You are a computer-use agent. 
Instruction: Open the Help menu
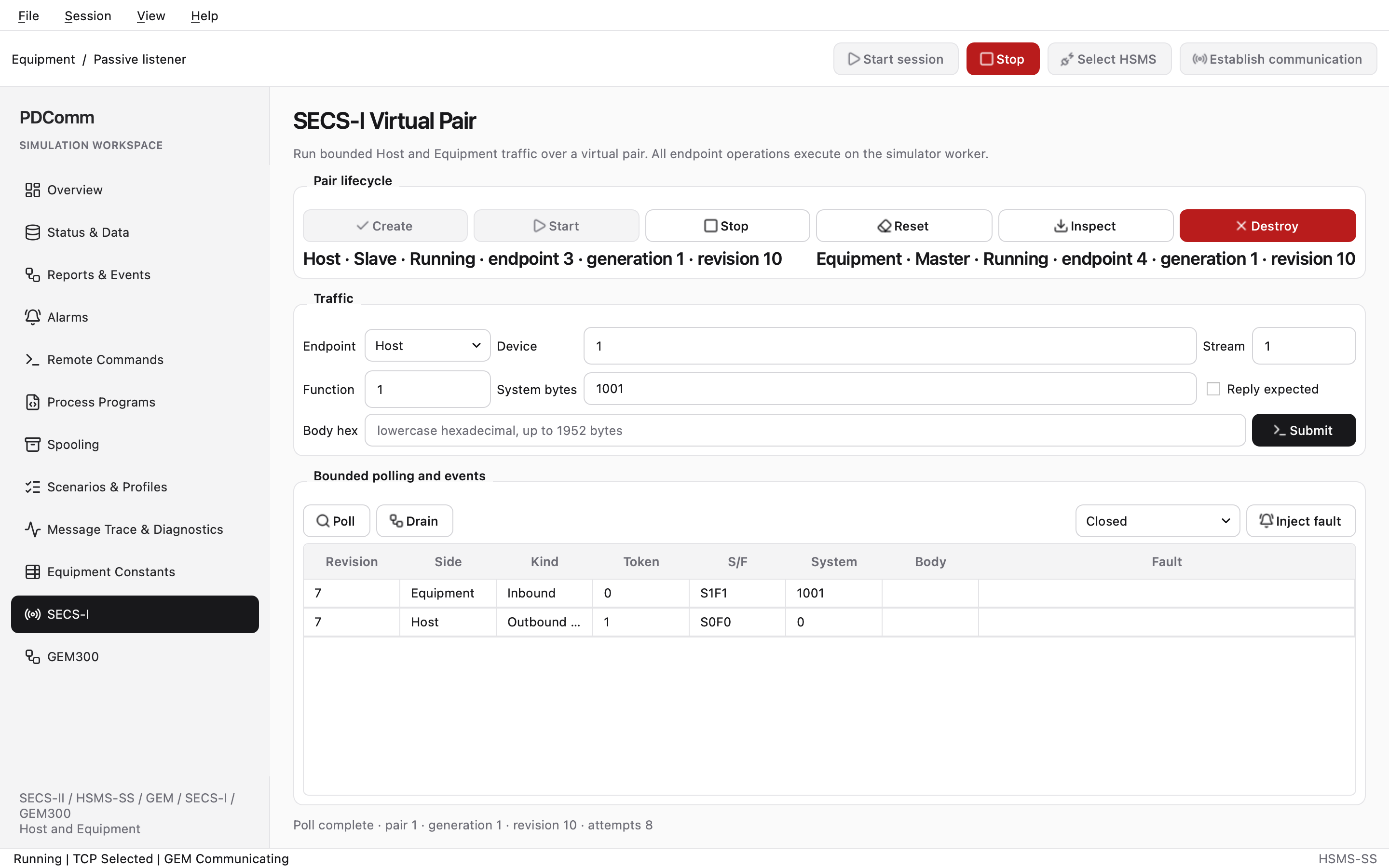point(204,15)
